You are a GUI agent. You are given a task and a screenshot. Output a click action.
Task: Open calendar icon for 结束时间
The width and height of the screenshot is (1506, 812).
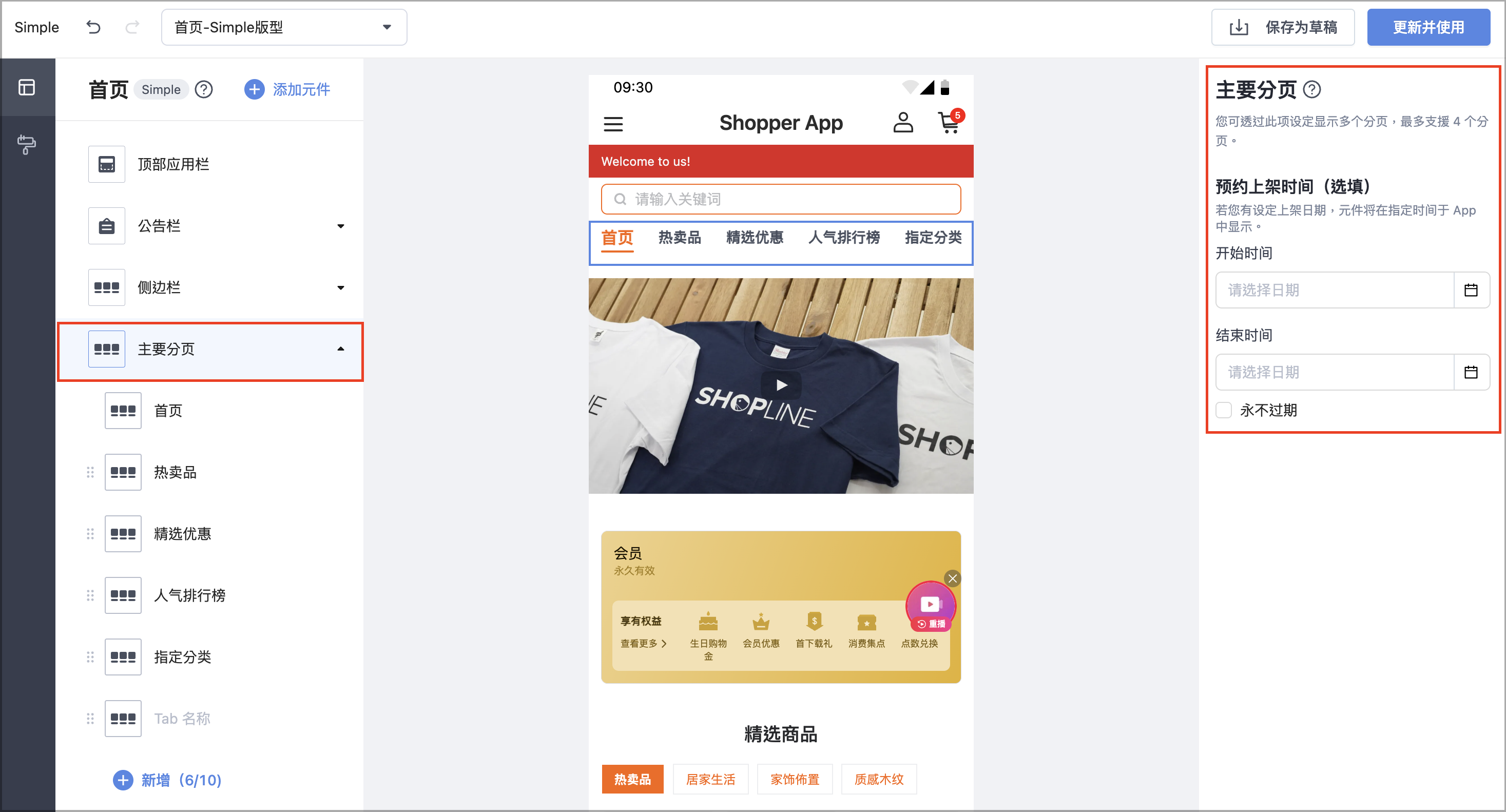1471,373
